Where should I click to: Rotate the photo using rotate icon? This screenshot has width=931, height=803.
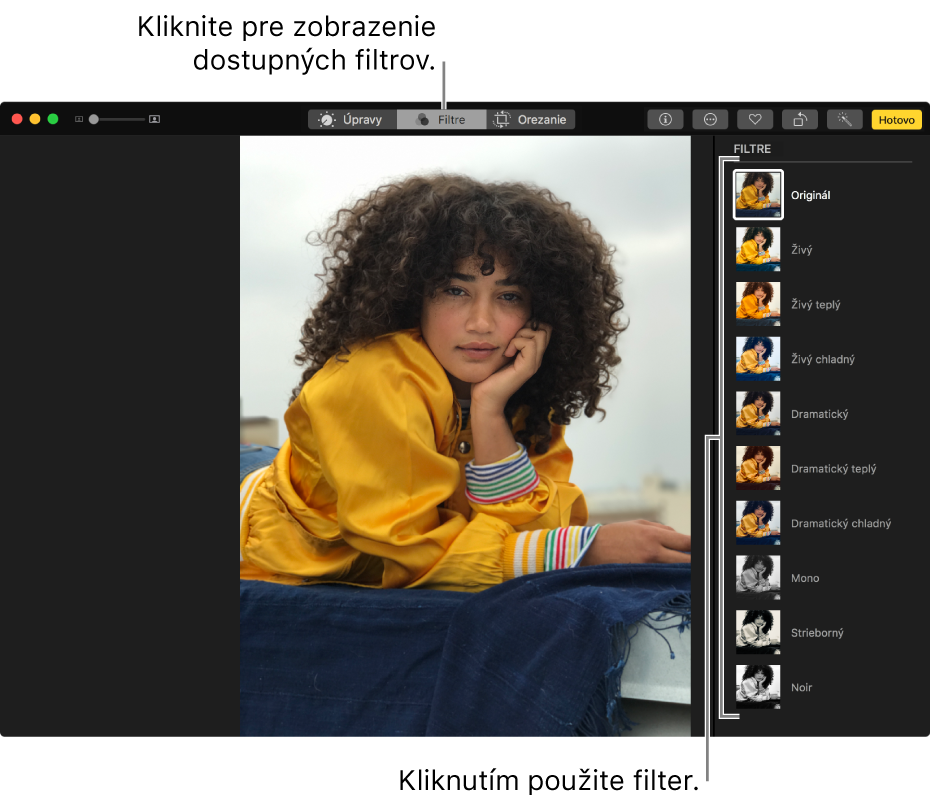[800, 119]
